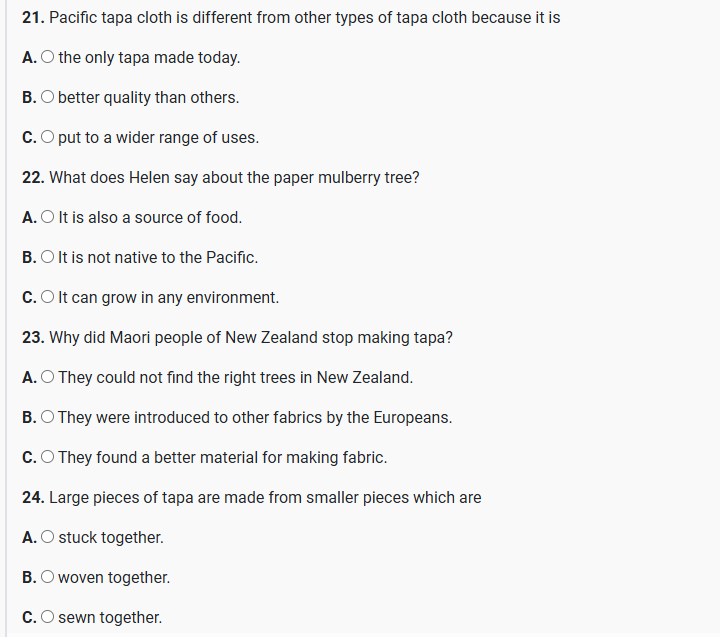Click the 'stuck together.' answer label

click(111, 538)
